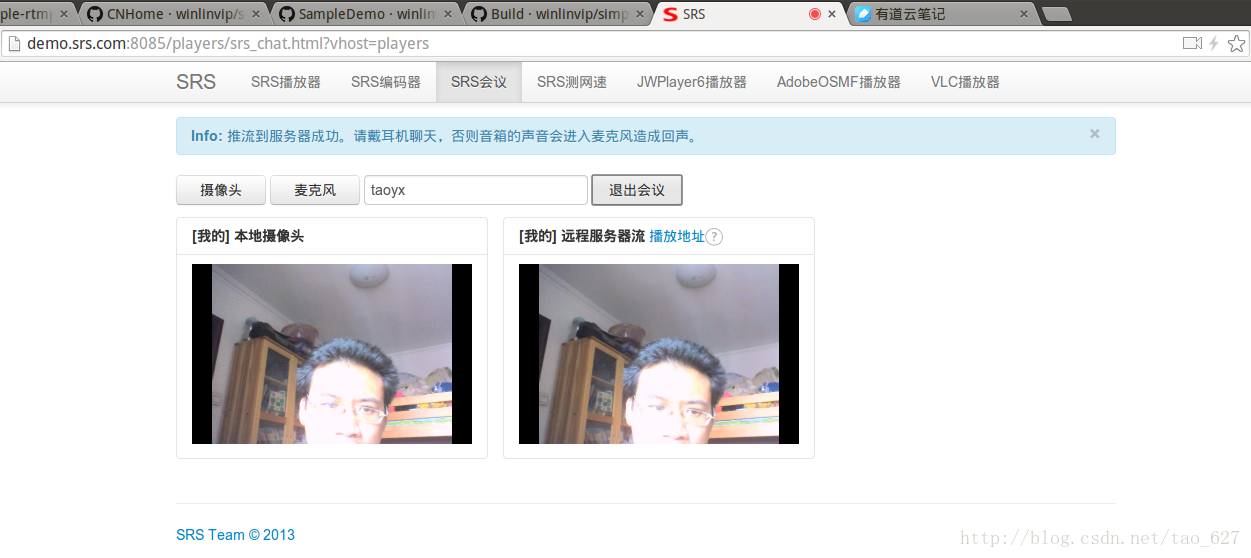The height and width of the screenshot is (558, 1251).
Task: Open a new browser tab
Action: 1056,14
